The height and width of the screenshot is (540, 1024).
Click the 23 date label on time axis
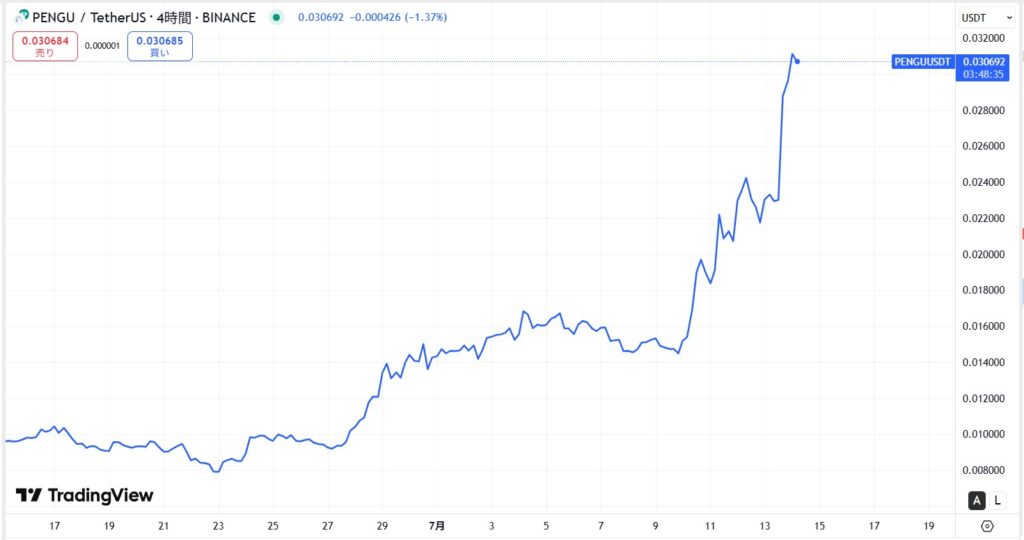218,526
